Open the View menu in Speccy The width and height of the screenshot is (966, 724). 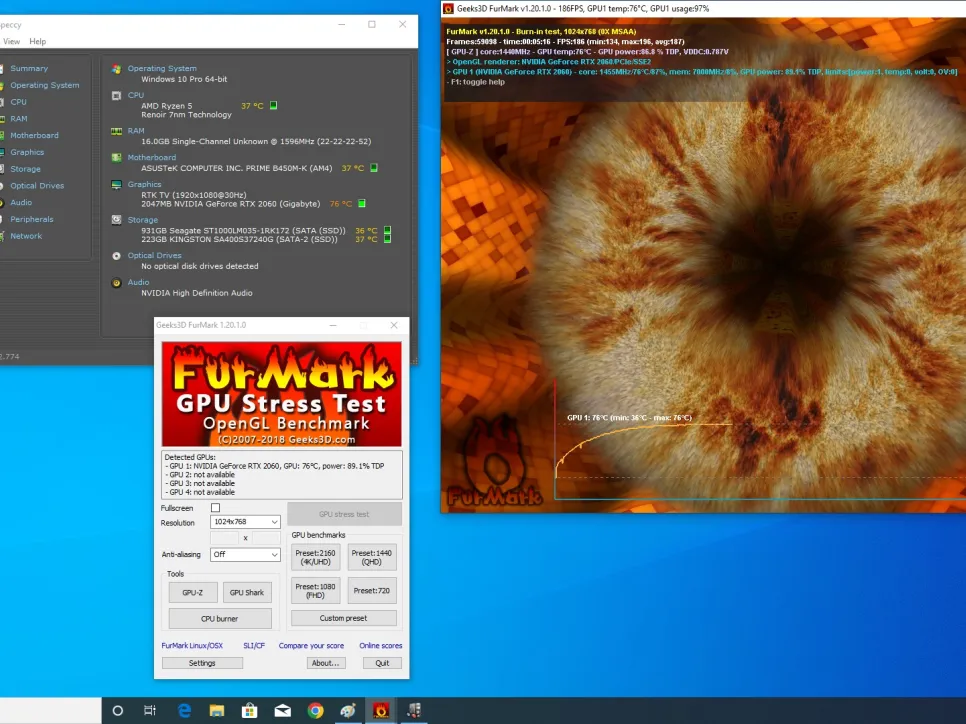[12, 41]
